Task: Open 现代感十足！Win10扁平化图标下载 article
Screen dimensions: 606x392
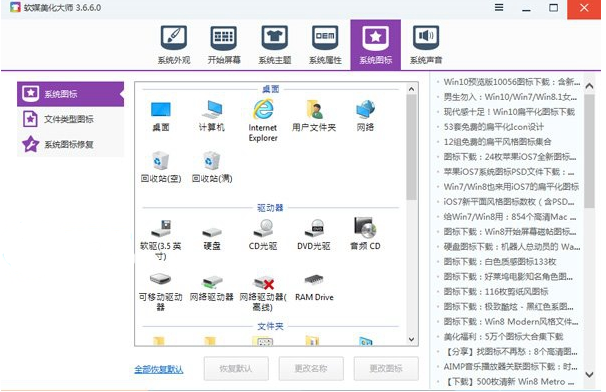Action: [x=509, y=112]
